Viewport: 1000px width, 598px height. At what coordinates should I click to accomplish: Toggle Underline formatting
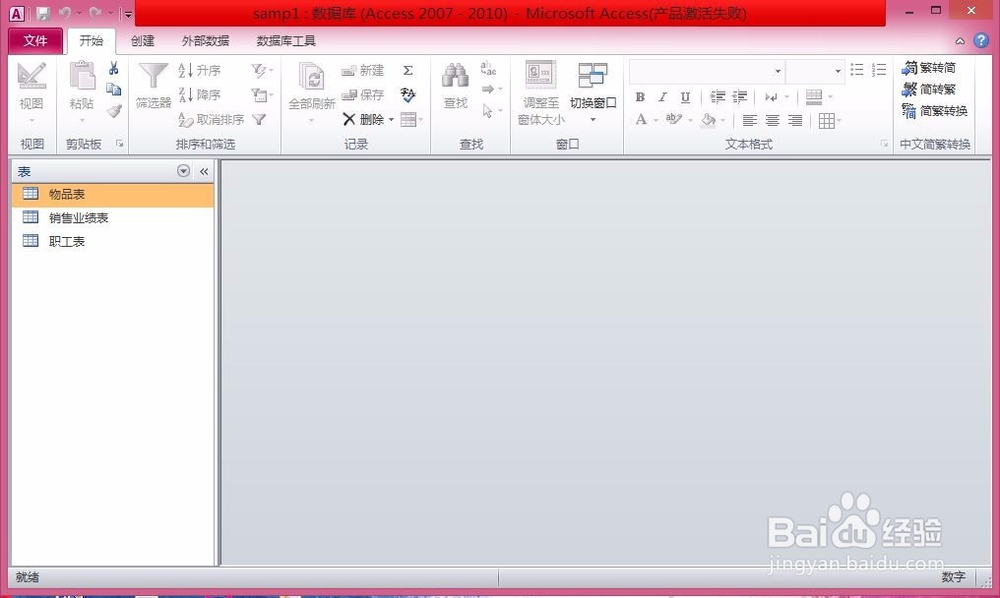pos(685,97)
